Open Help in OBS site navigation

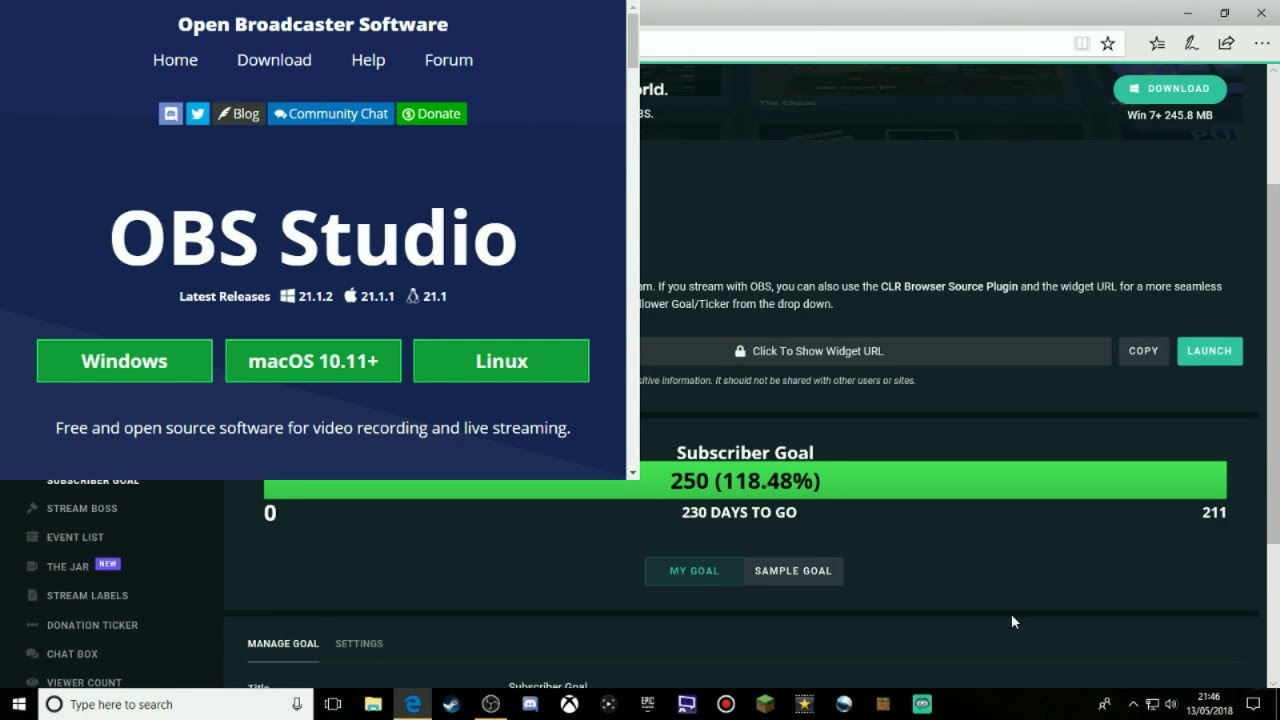(x=368, y=60)
